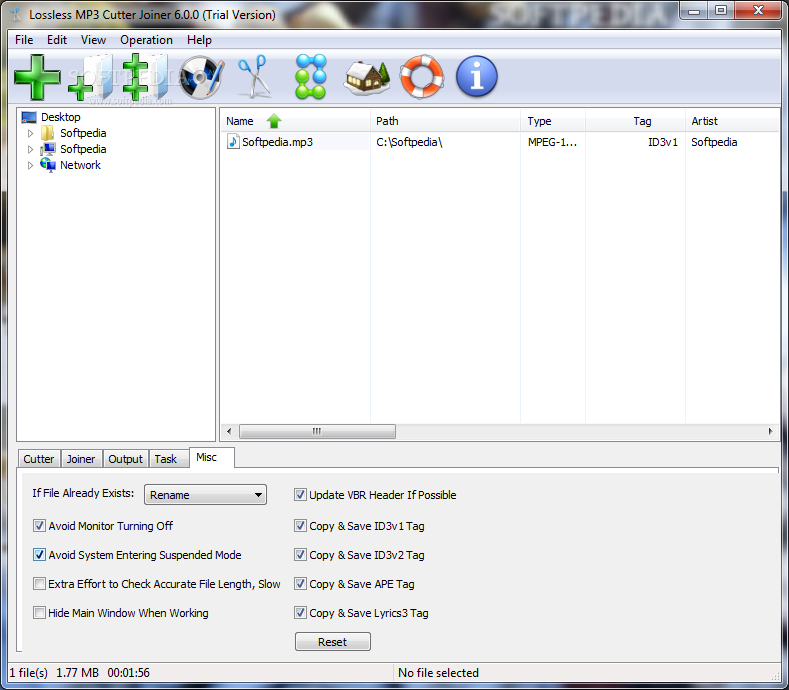789x690 pixels.
Task: Click the file list scroll right arrow
Action: pos(770,431)
